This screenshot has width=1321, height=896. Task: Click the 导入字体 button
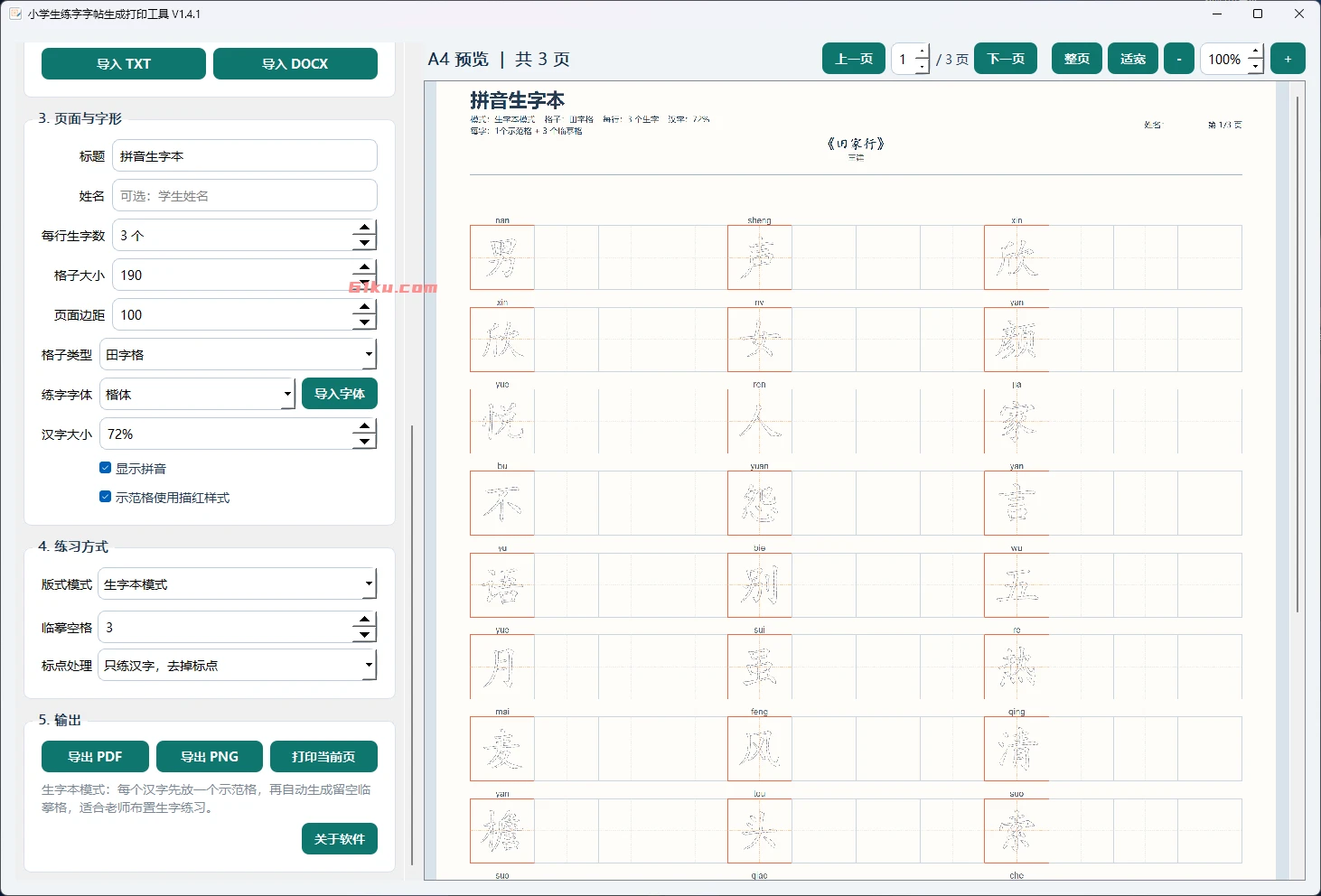click(340, 394)
